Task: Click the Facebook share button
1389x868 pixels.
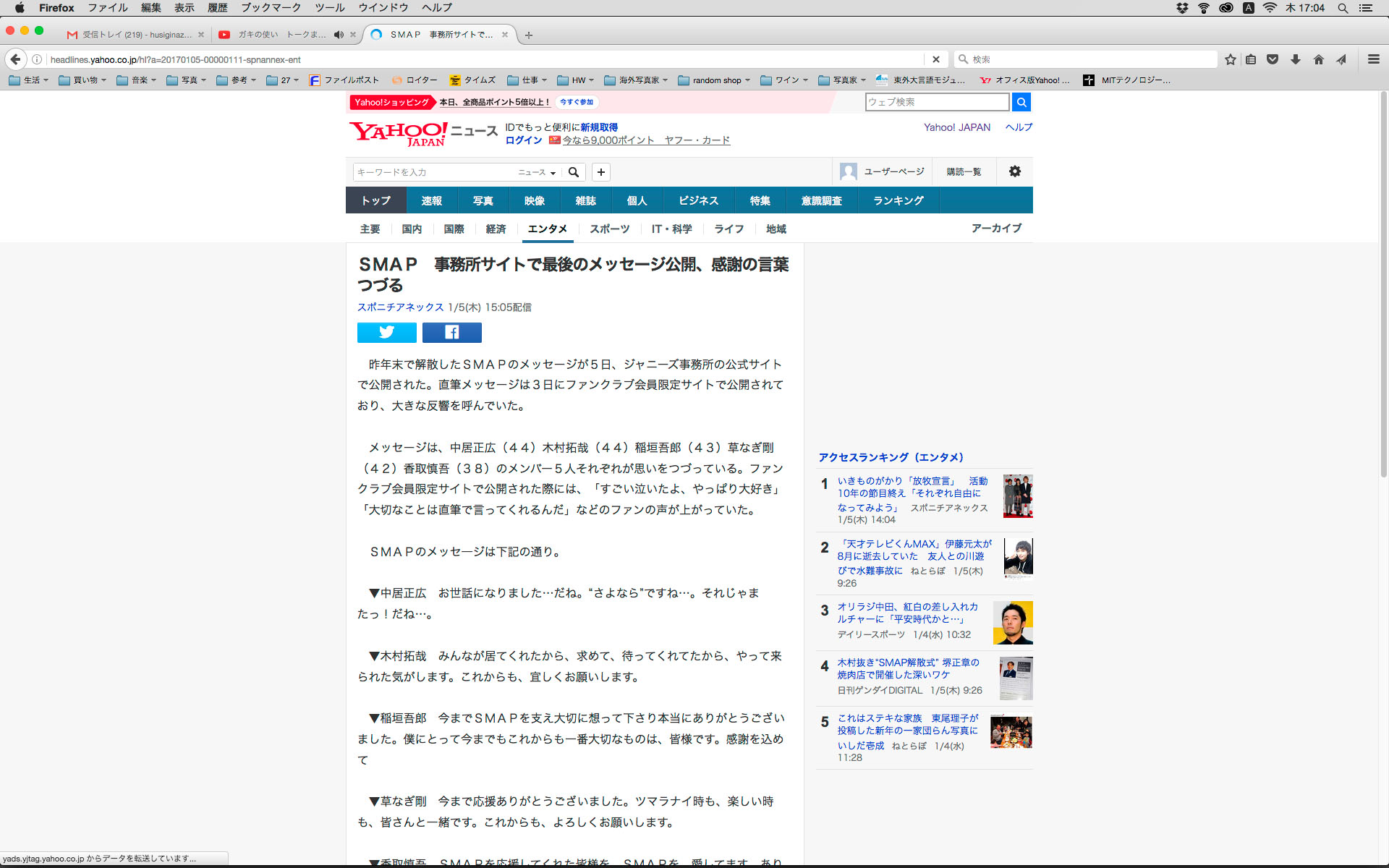Action: coord(451,332)
